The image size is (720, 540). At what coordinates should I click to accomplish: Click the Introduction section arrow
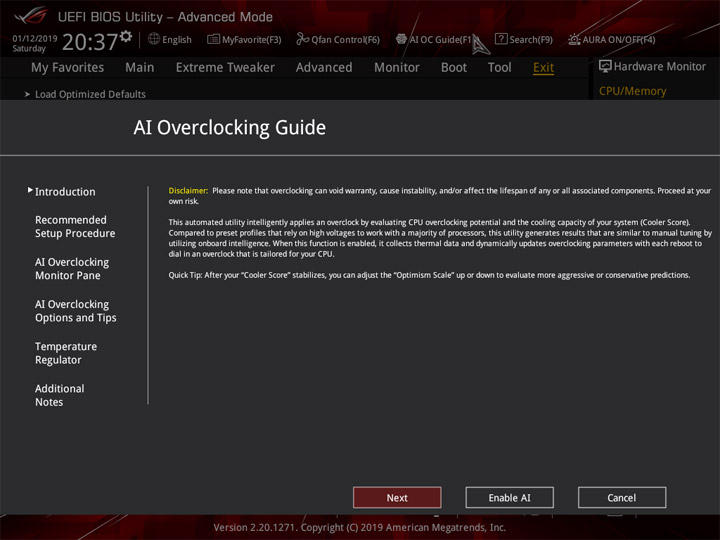(x=30, y=190)
